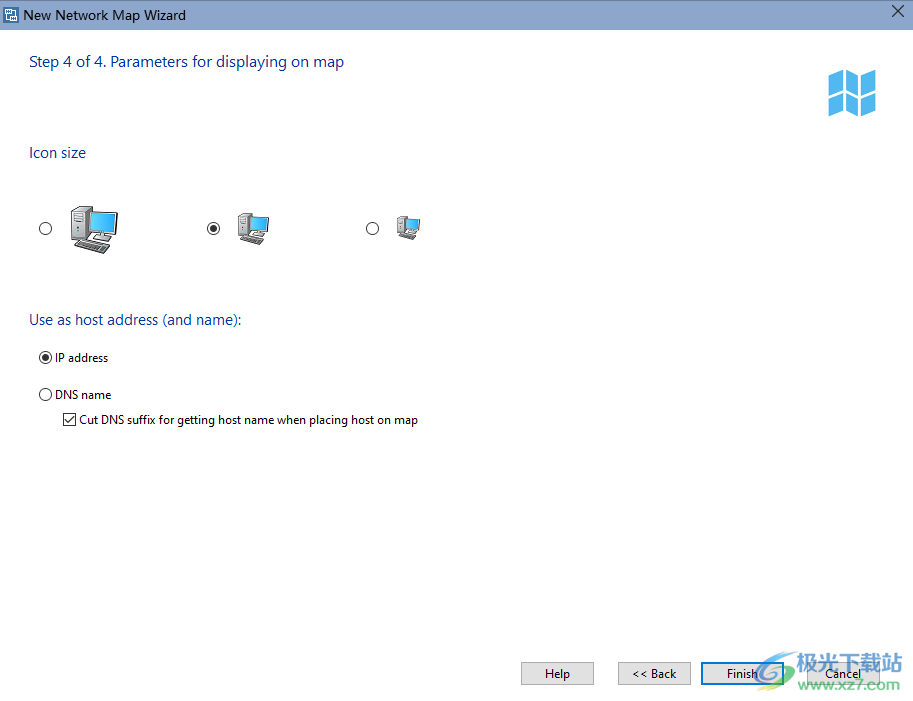Cancel the network map wizard
This screenshot has height=701, width=913.
point(843,674)
